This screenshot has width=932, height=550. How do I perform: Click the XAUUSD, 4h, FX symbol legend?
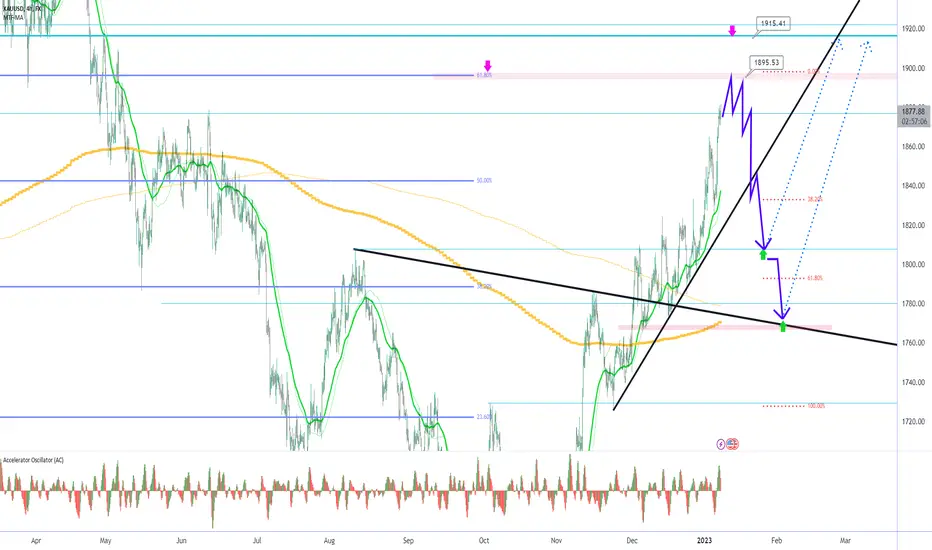tap(22, 10)
